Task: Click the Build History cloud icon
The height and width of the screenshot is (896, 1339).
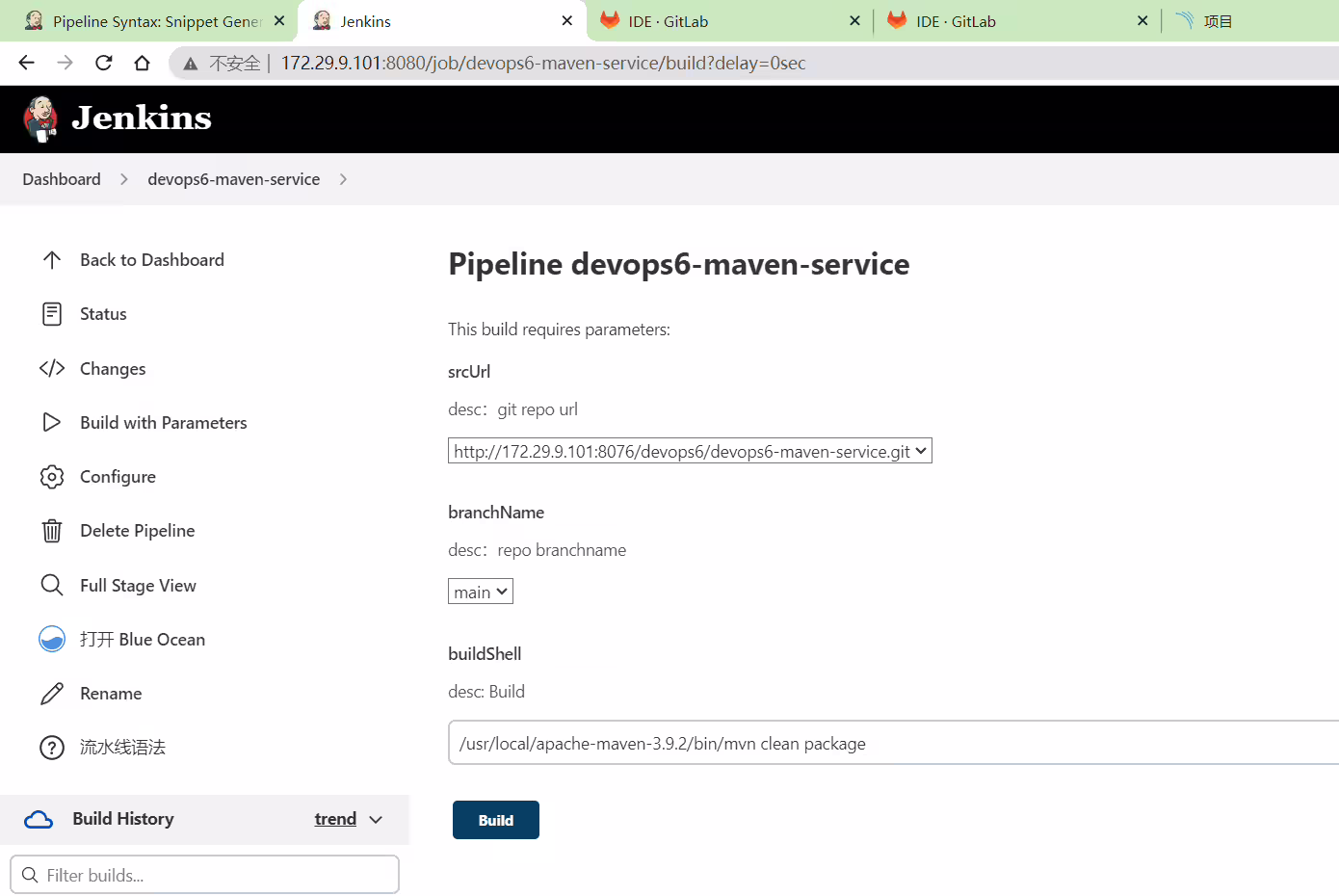Action: click(x=39, y=820)
